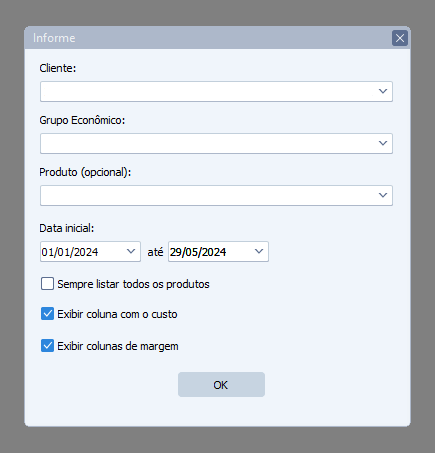The width and height of the screenshot is (435, 453).
Task: Click inside the Cliente text field
Action: 207,91
